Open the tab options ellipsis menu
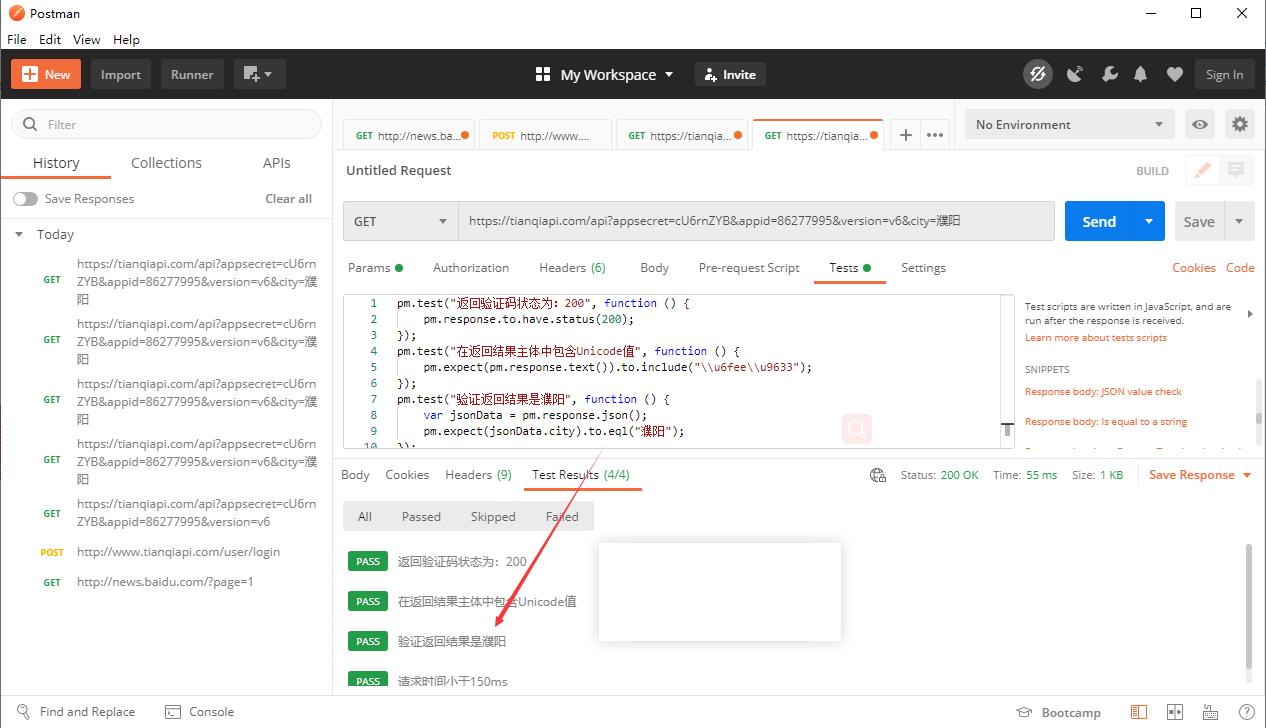The image size is (1266, 728). (935, 135)
